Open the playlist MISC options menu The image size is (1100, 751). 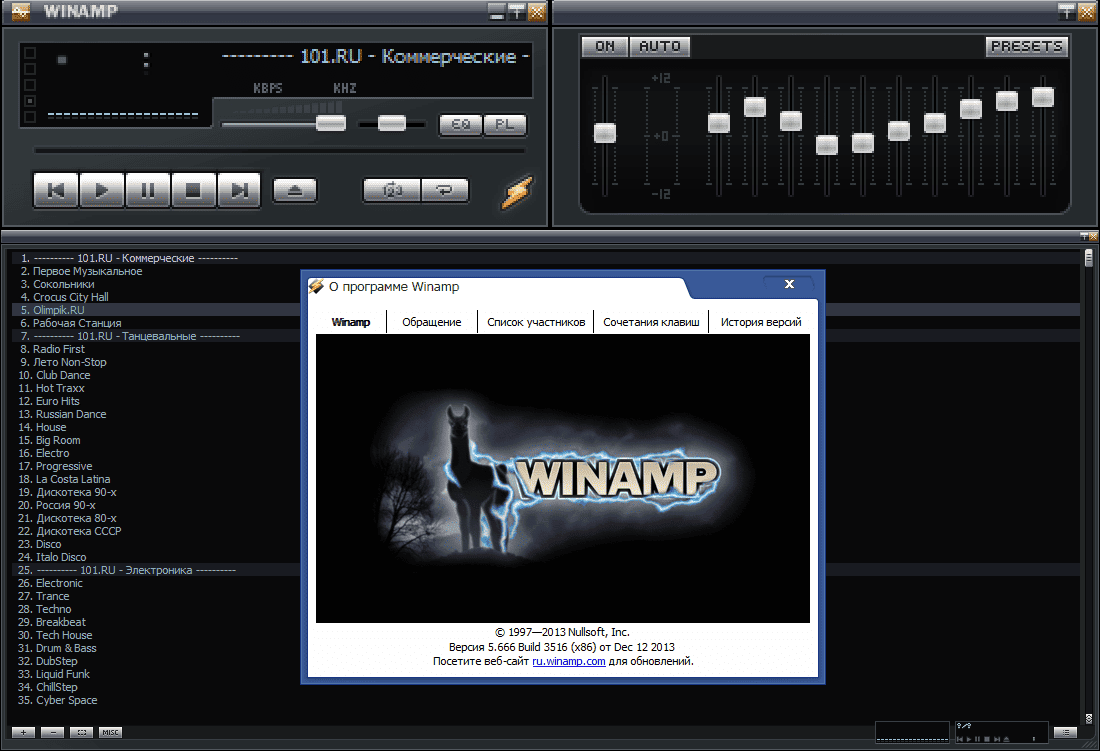point(110,732)
